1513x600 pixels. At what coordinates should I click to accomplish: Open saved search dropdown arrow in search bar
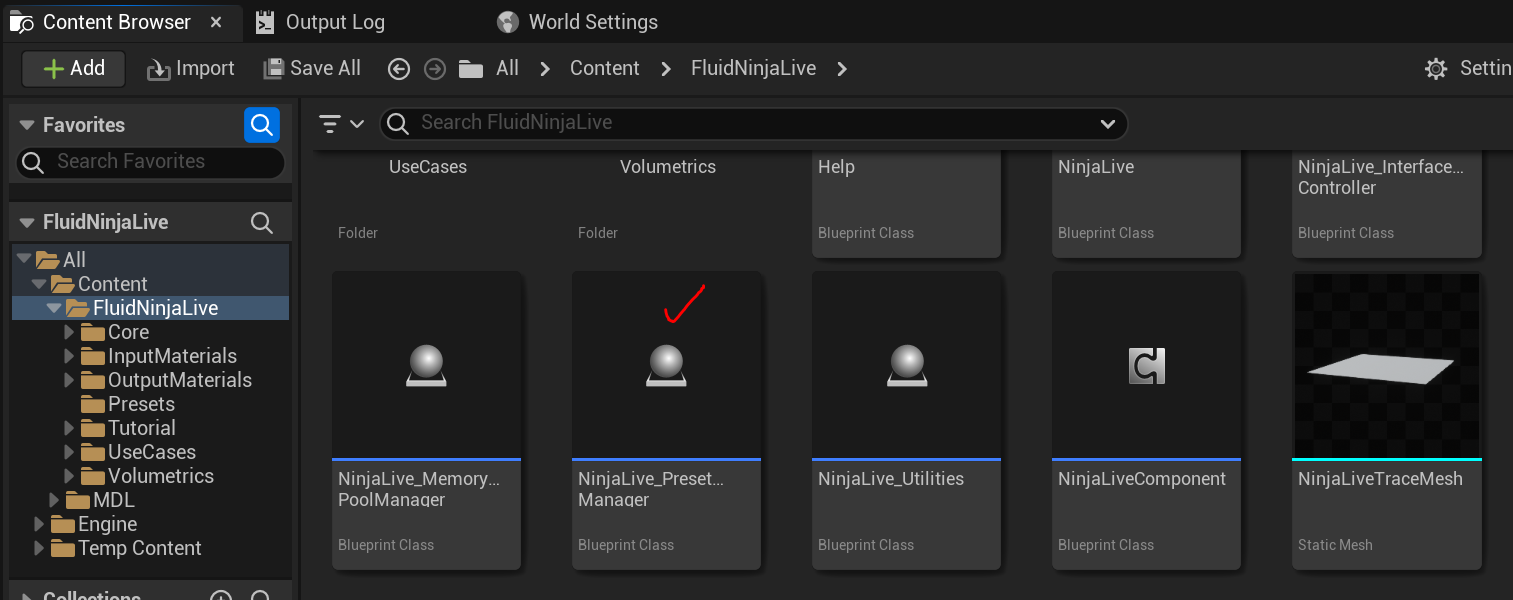pyautogui.click(x=1107, y=124)
